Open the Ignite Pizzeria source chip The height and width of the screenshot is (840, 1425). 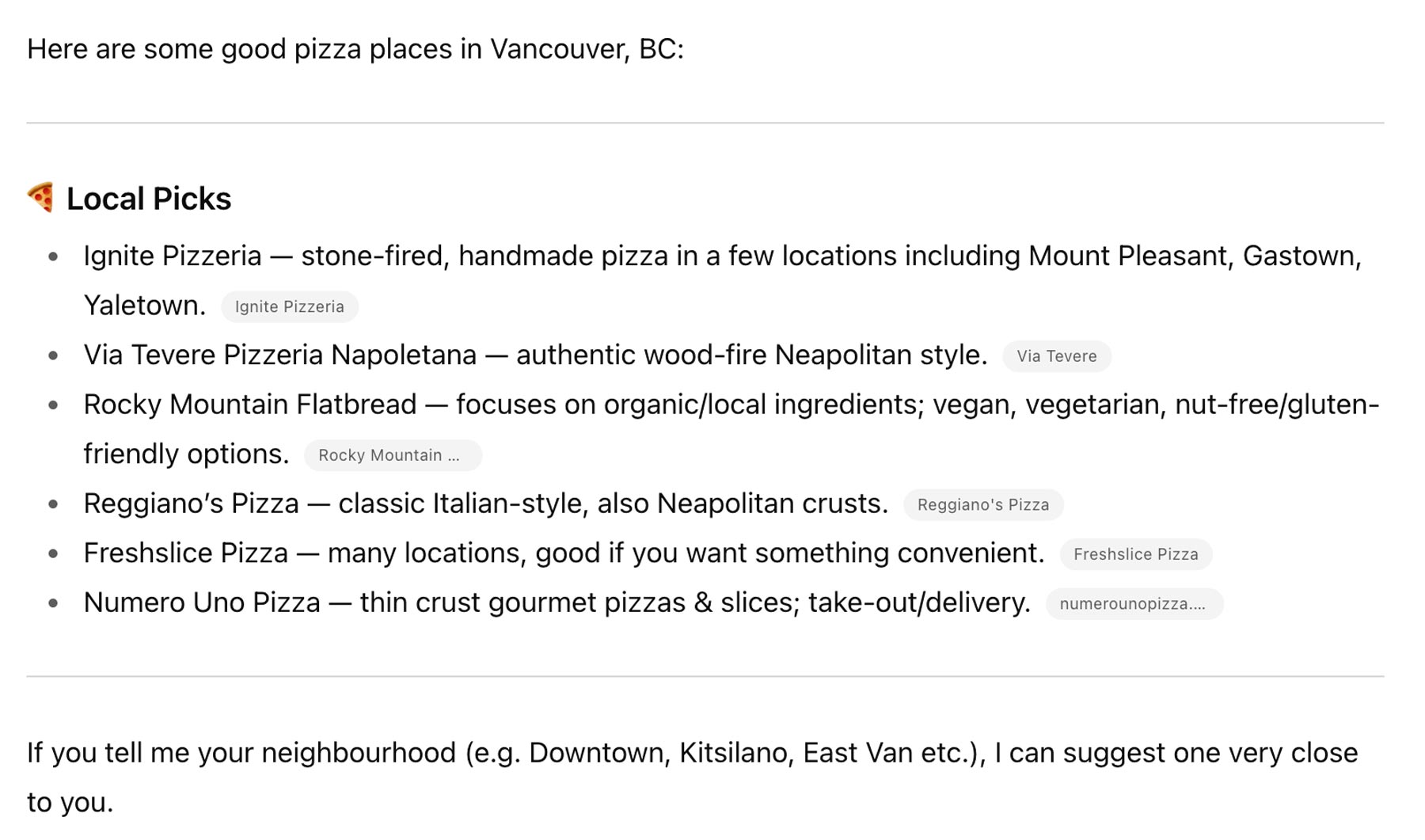pyautogui.click(x=289, y=306)
